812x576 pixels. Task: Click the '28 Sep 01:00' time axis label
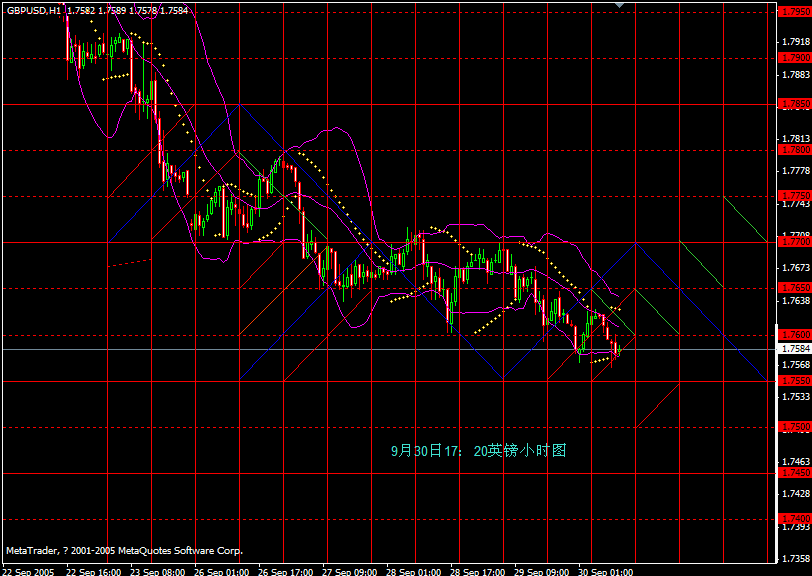414,572
